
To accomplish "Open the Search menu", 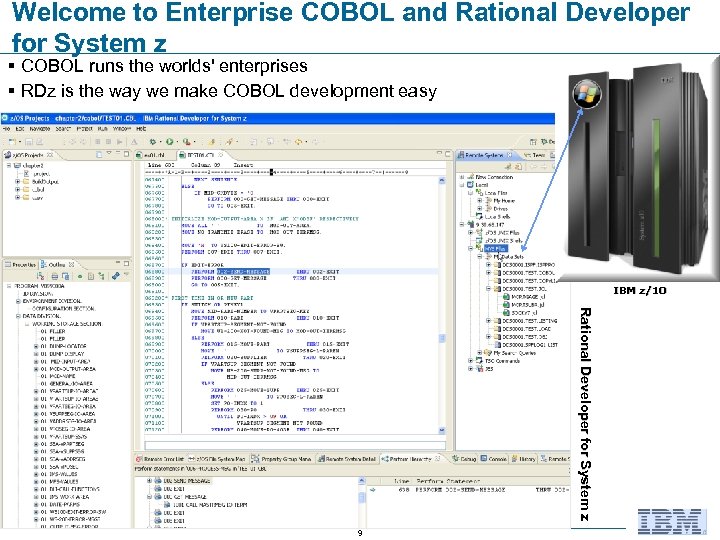I will [x=63, y=129].
